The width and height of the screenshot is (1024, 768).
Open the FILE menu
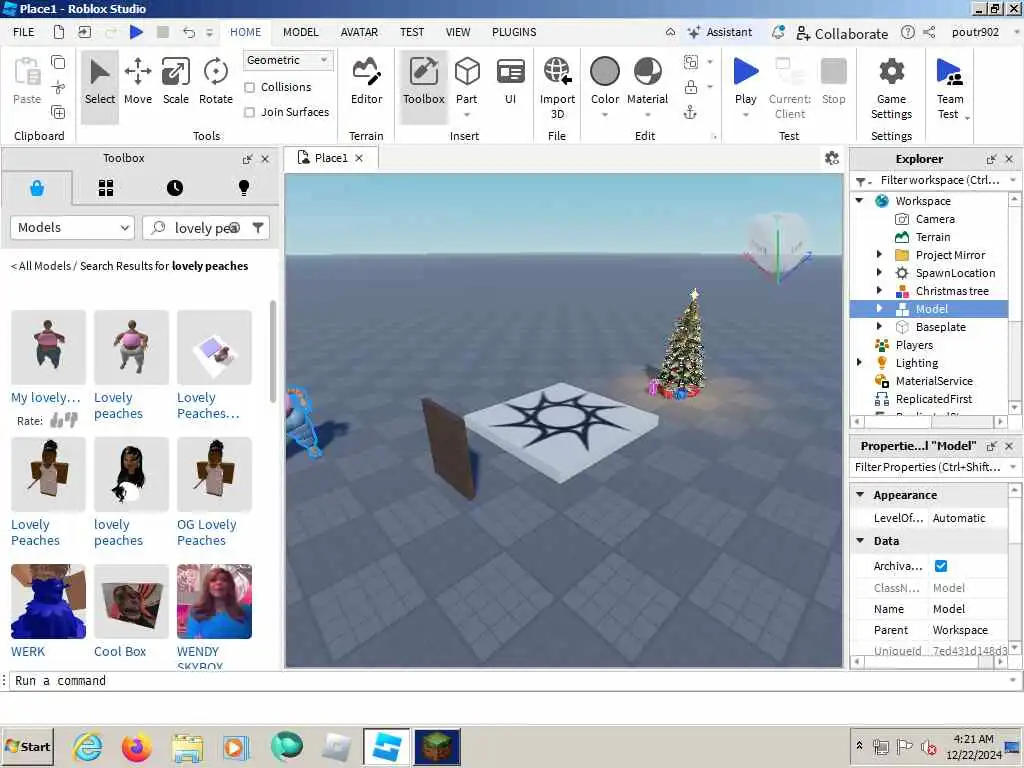click(x=24, y=32)
